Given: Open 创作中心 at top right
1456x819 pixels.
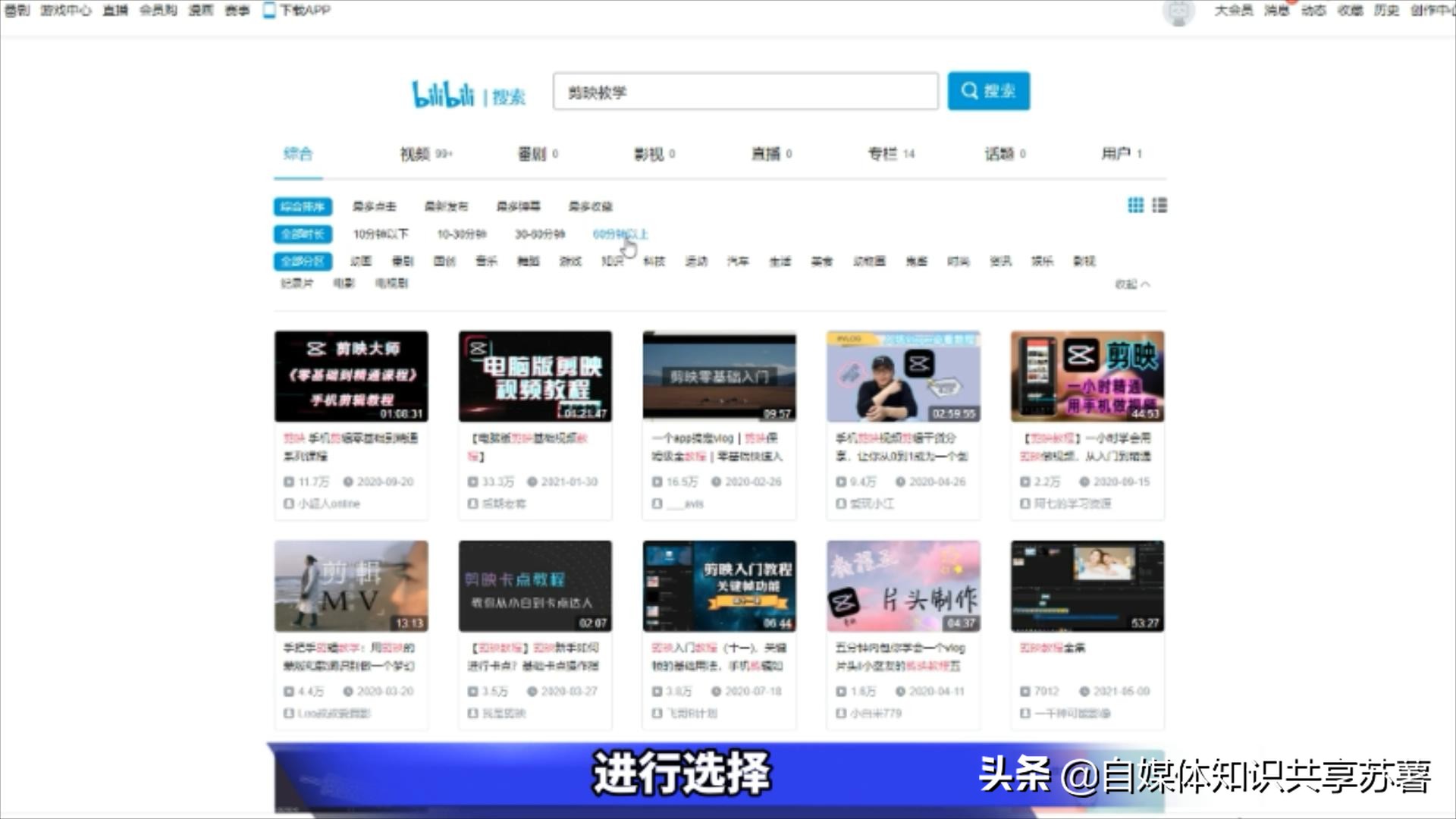Looking at the screenshot, I should [x=1432, y=11].
